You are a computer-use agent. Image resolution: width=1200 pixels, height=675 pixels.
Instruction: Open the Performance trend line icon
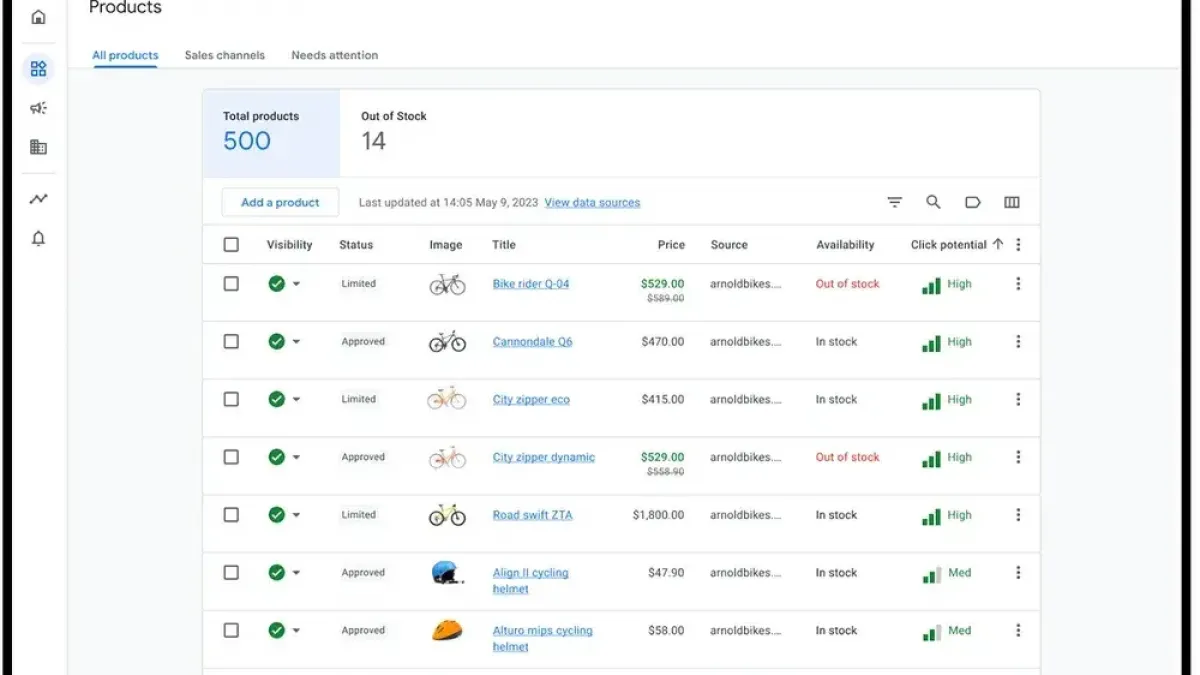point(38,199)
